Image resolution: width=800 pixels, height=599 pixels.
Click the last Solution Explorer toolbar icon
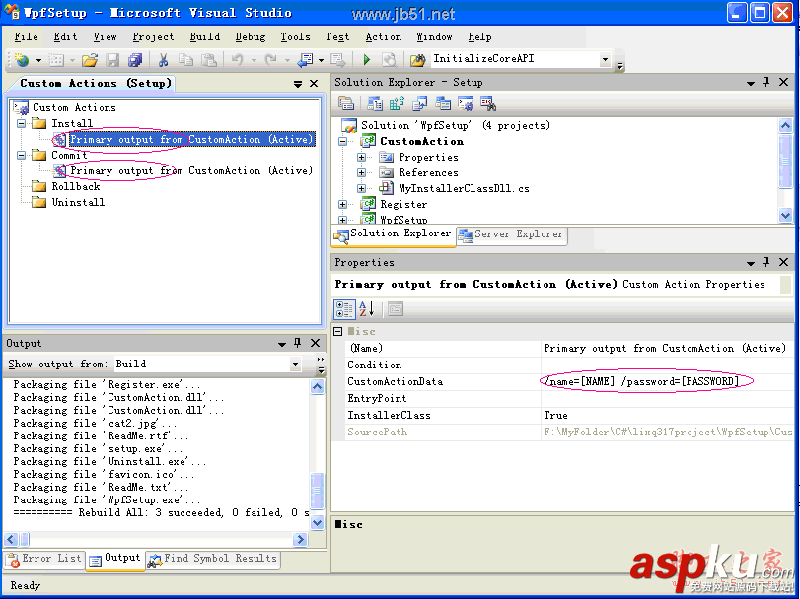point(488,103)
